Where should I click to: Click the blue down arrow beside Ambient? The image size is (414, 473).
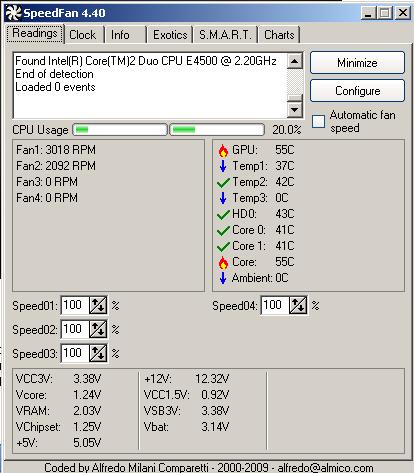pyautogui.click(x=223, y=278)
